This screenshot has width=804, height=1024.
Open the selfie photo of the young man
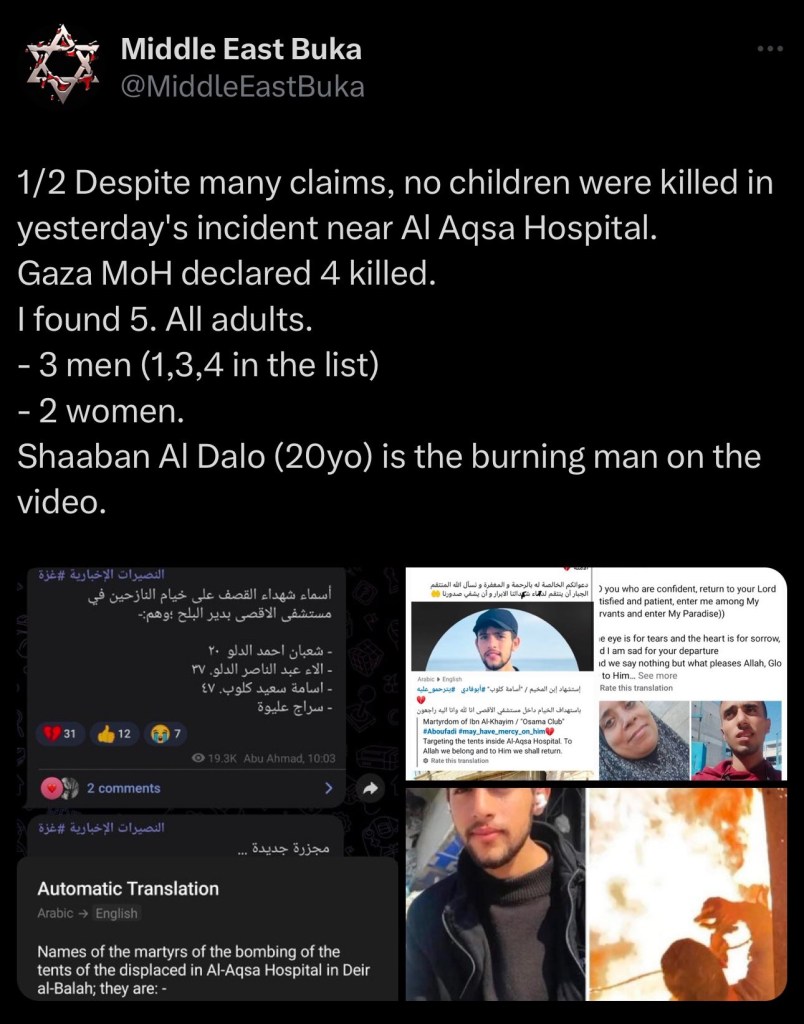[494, 894]
